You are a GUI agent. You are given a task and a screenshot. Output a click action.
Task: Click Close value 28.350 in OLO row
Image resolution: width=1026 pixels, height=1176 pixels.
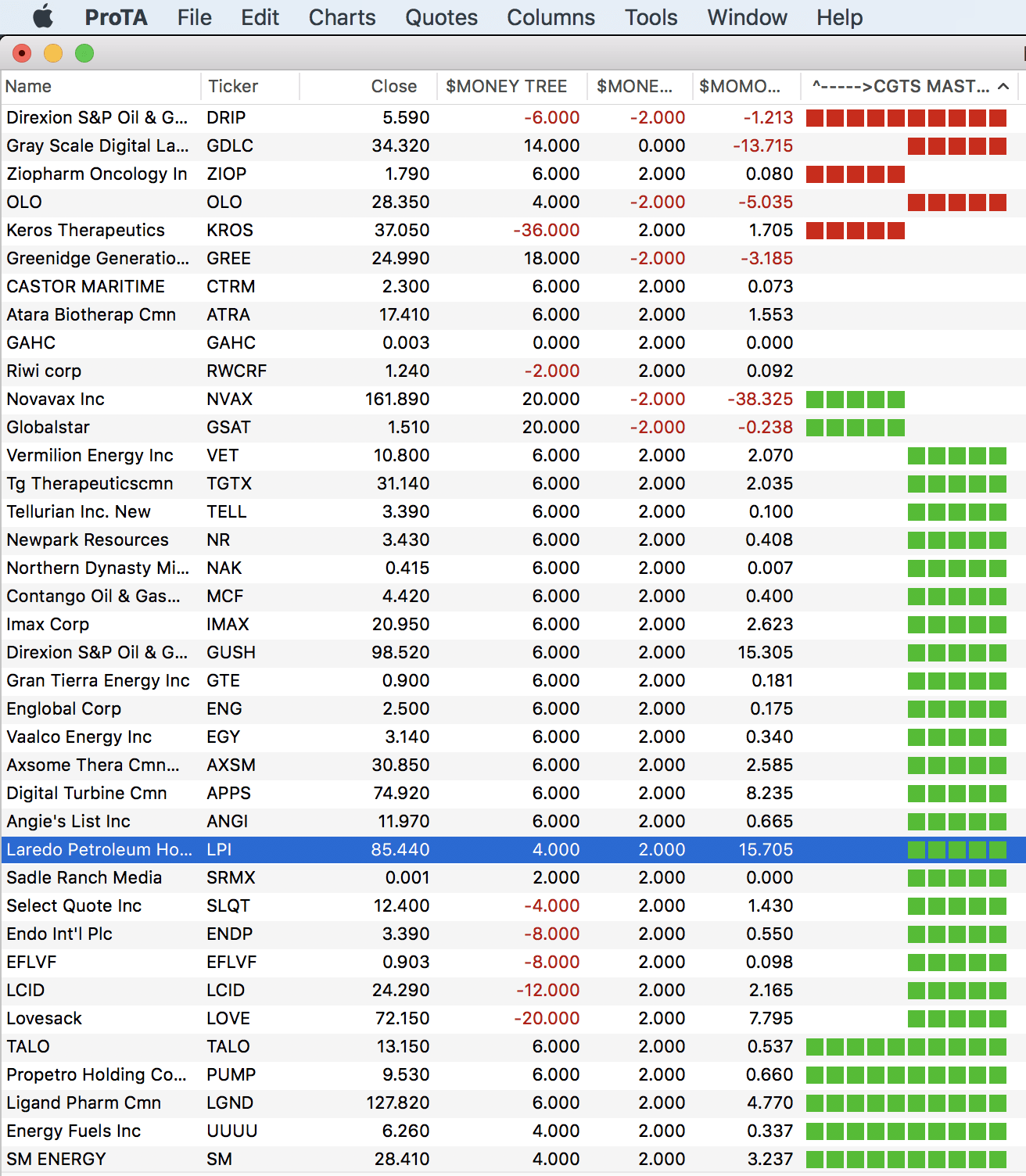coord(400,203)
